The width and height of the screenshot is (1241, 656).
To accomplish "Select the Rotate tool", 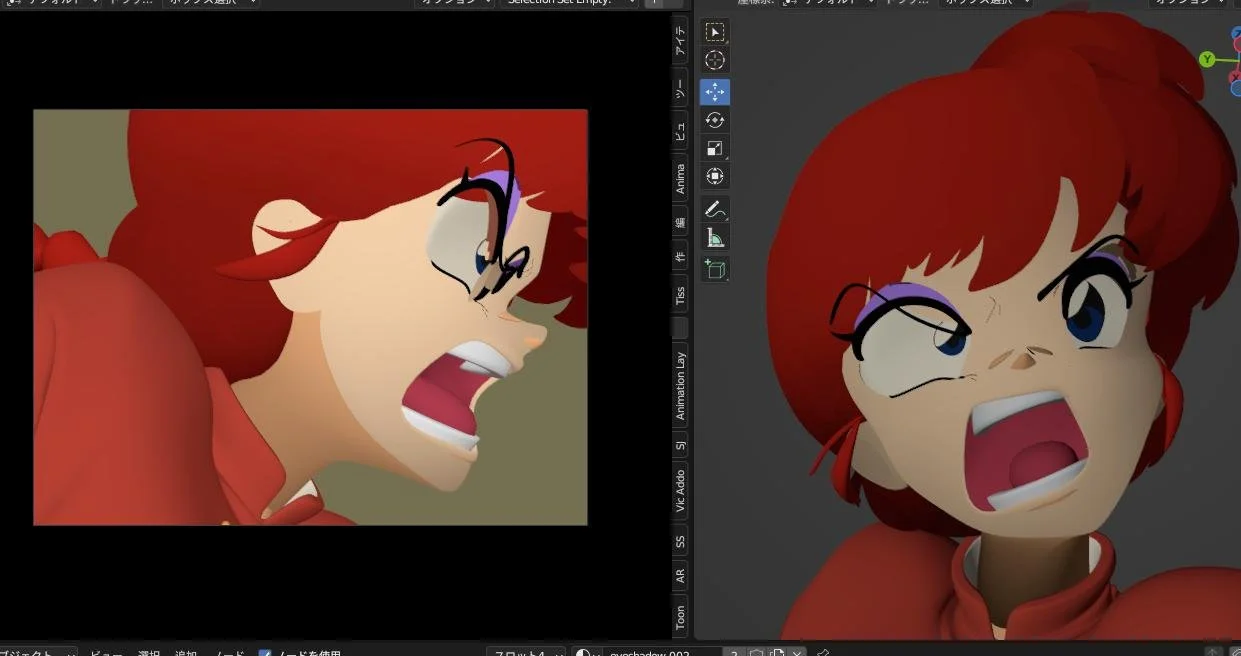I will (x=715, y=120).
